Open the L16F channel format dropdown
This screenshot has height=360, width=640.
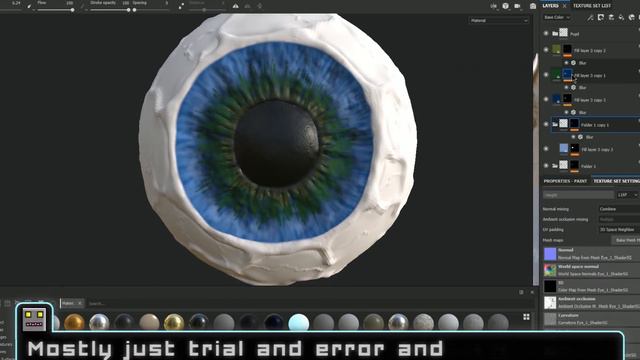[x=627, y=195]
